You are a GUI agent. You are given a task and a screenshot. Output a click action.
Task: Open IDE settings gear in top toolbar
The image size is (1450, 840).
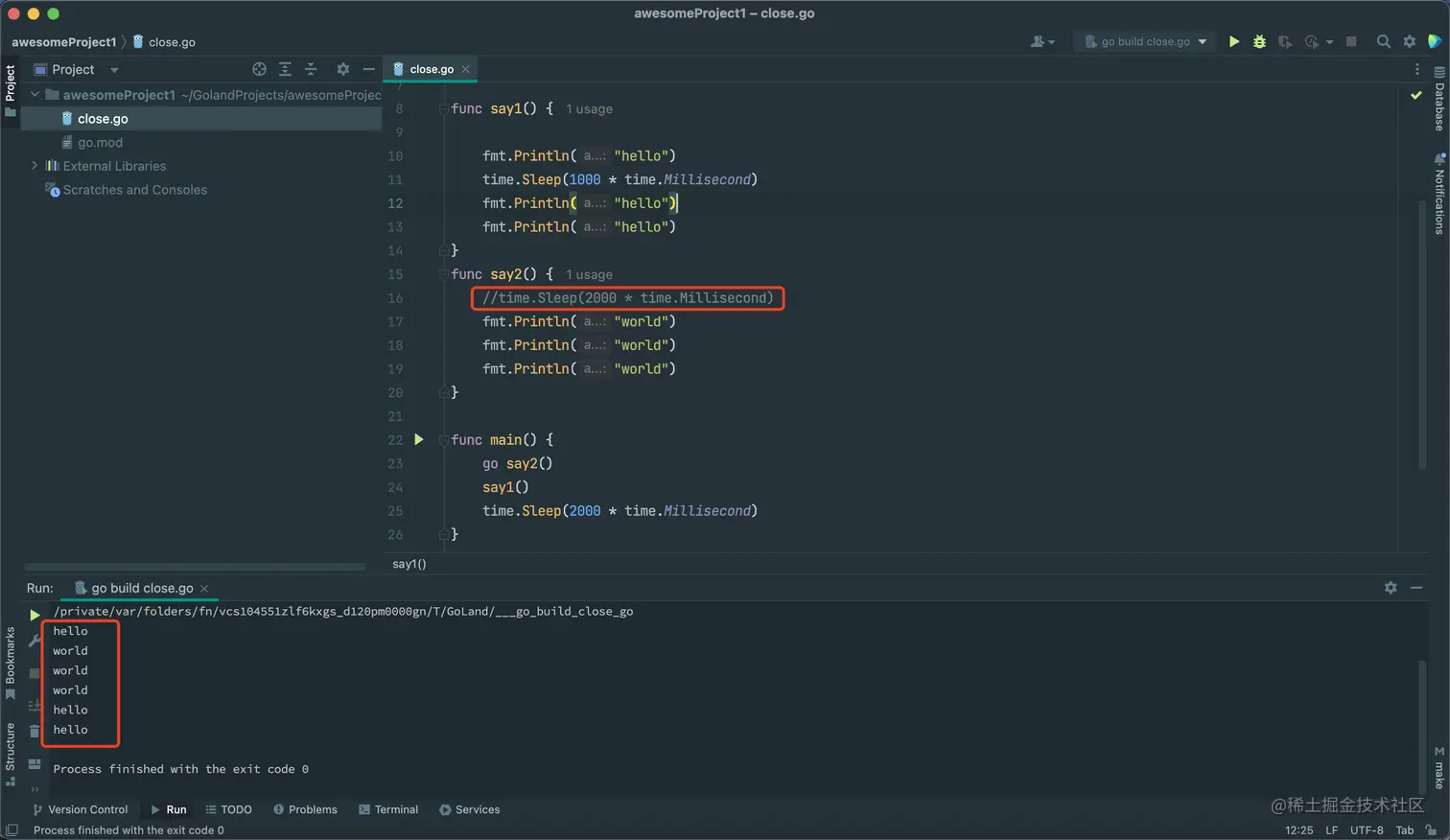click(1409, 41)
